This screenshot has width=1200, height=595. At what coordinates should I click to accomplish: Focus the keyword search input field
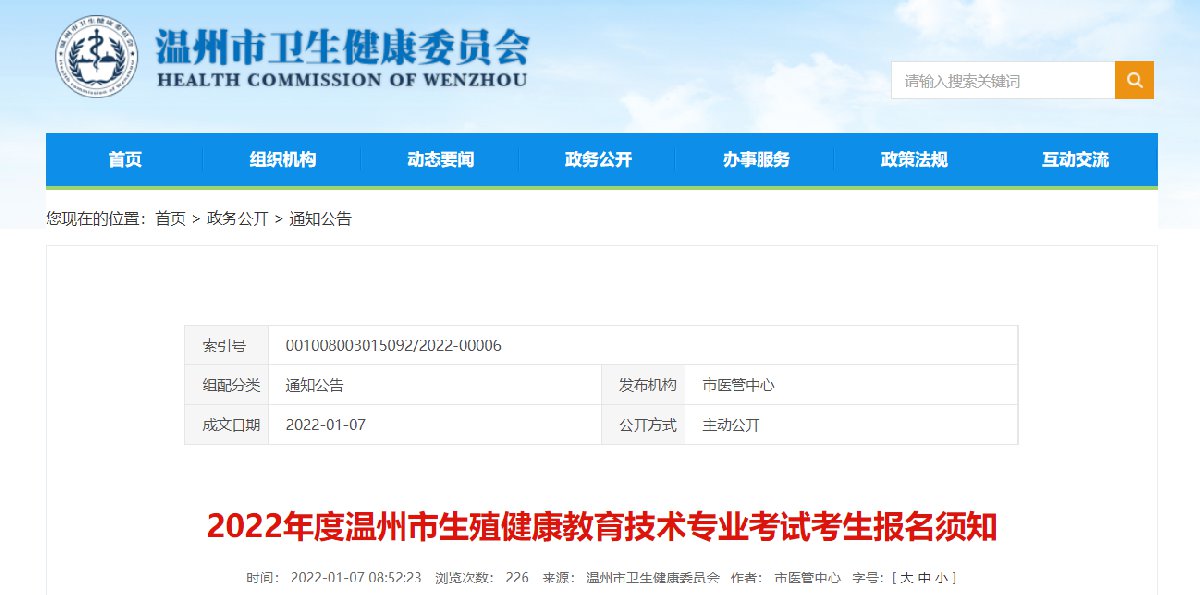1003,80
